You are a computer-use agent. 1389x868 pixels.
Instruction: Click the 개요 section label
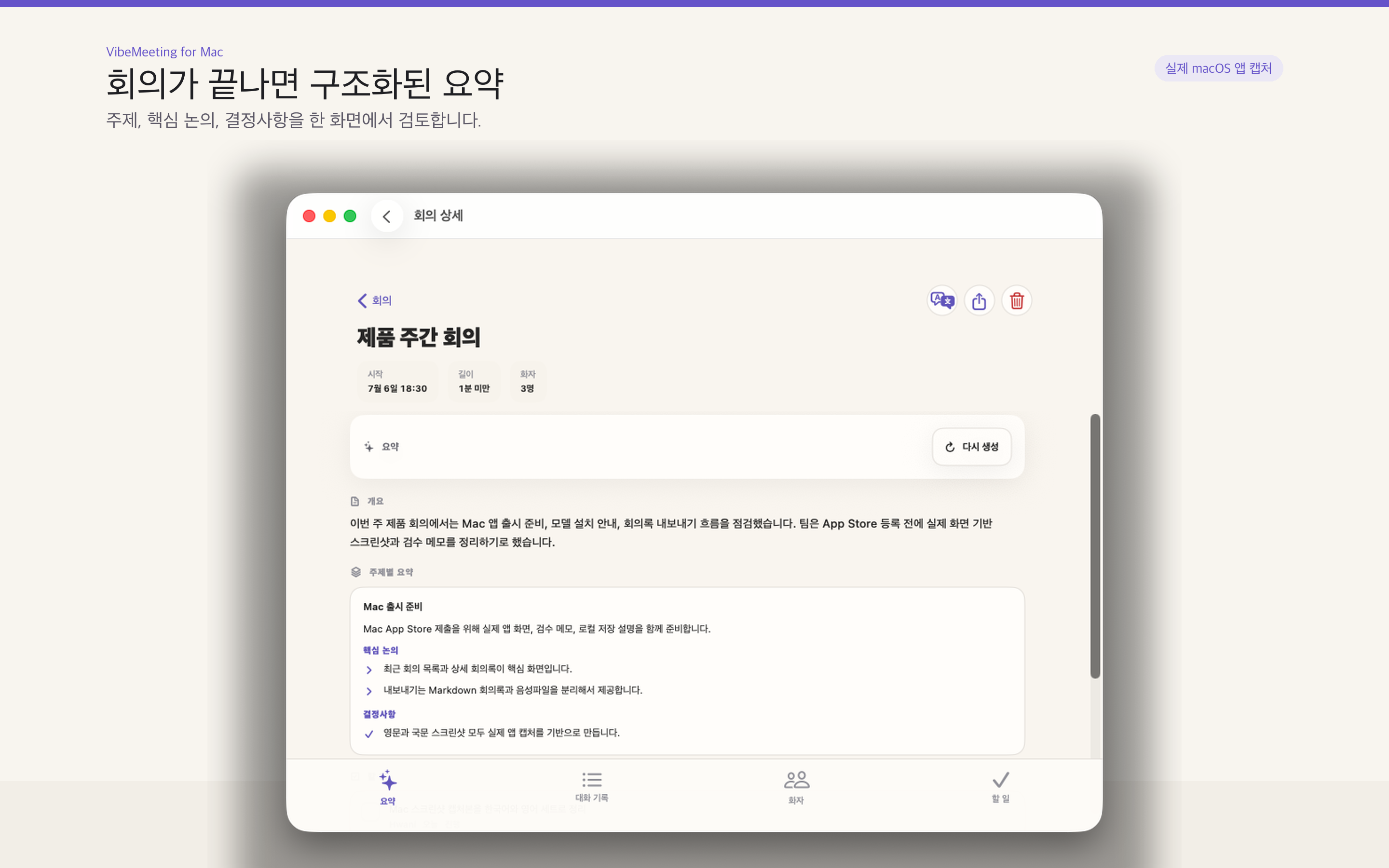click(375, 501)
